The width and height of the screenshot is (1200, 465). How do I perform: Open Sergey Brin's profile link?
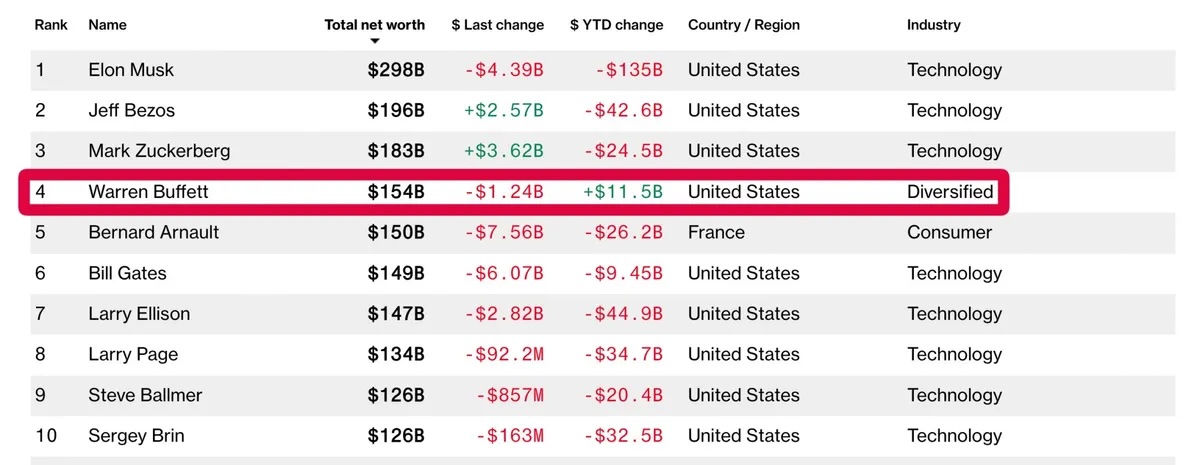click(x=136, y=436)
